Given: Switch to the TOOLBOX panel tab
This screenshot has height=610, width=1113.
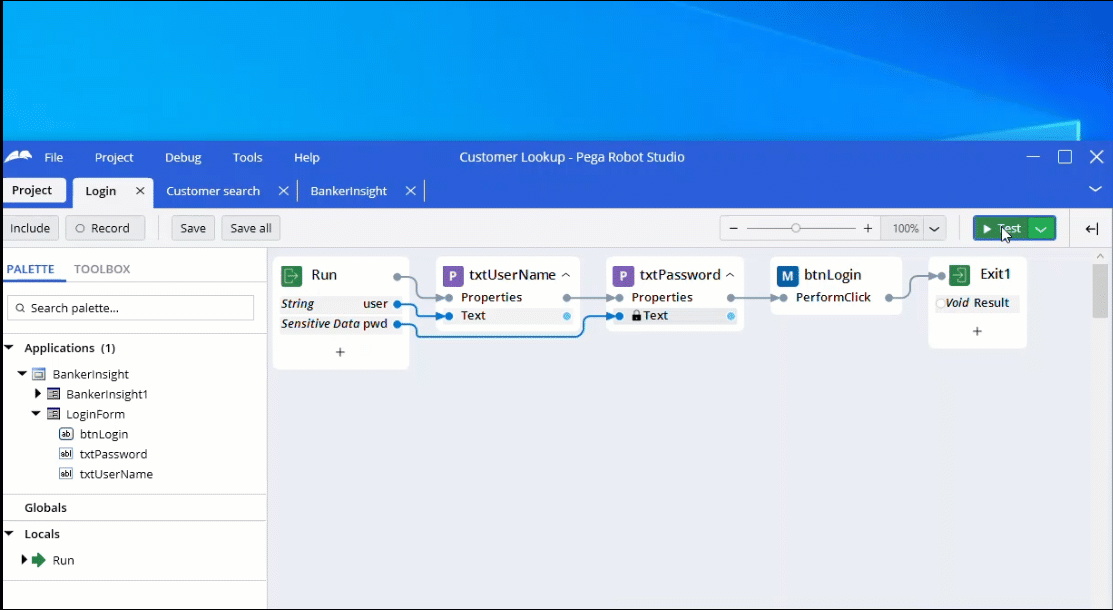Looking at the screenshot, I should pos(102,269).
